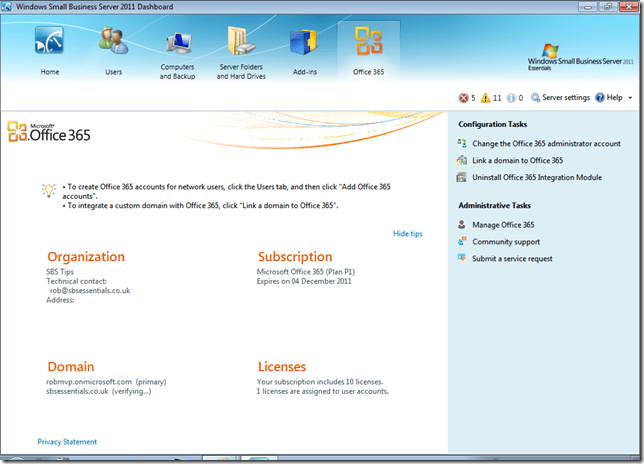This screenshot has width=644, height=464.
Task: Click Link a domain to Office 365
Action: [516, 160]
